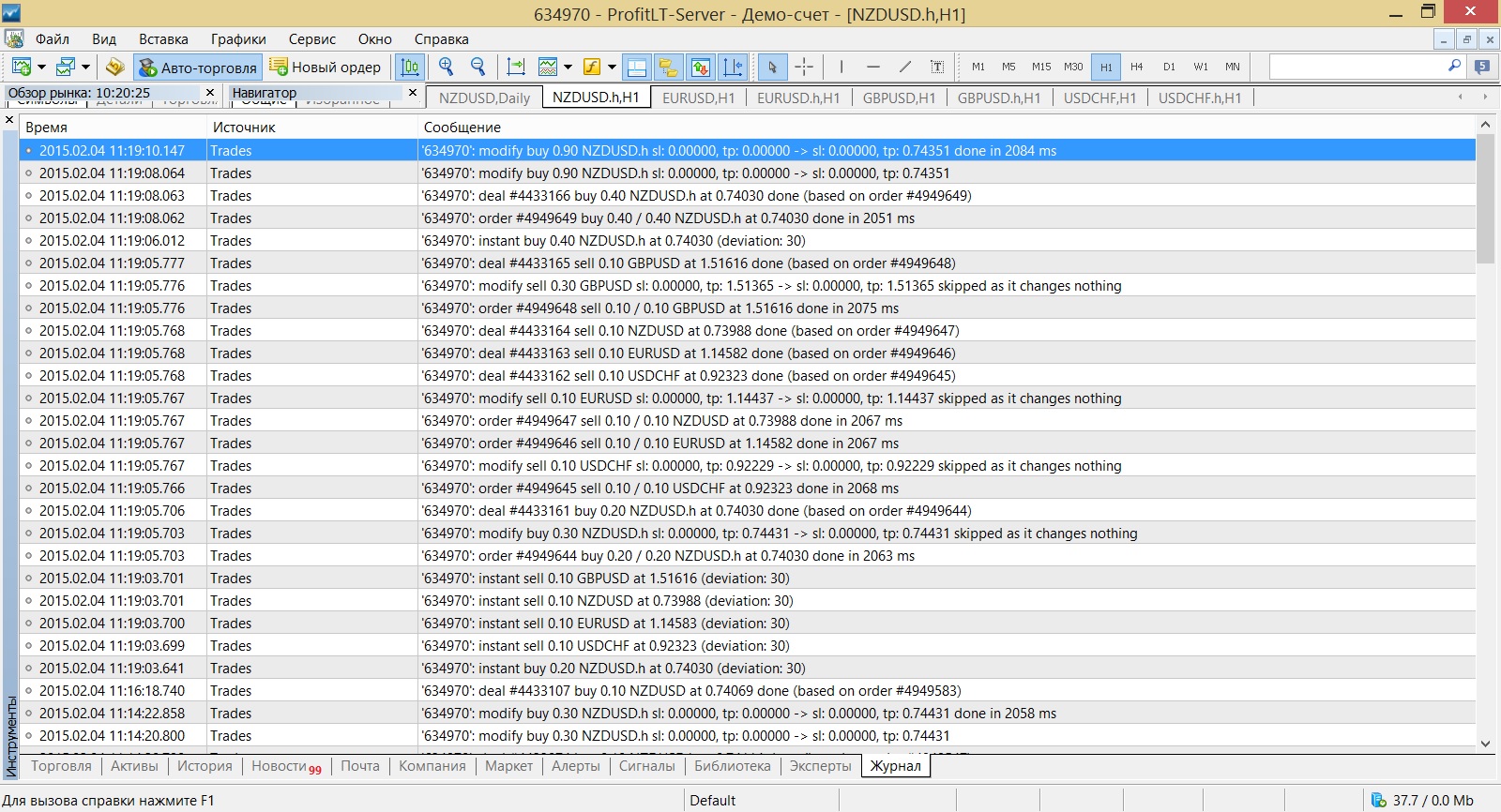Close the Навигатор panel

pos(412,92)
